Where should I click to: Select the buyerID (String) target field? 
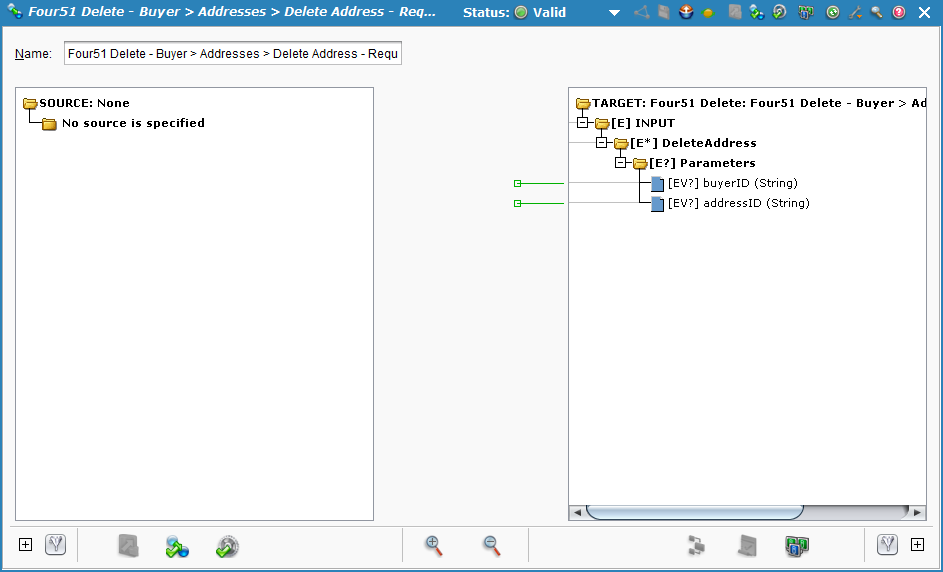732,183
